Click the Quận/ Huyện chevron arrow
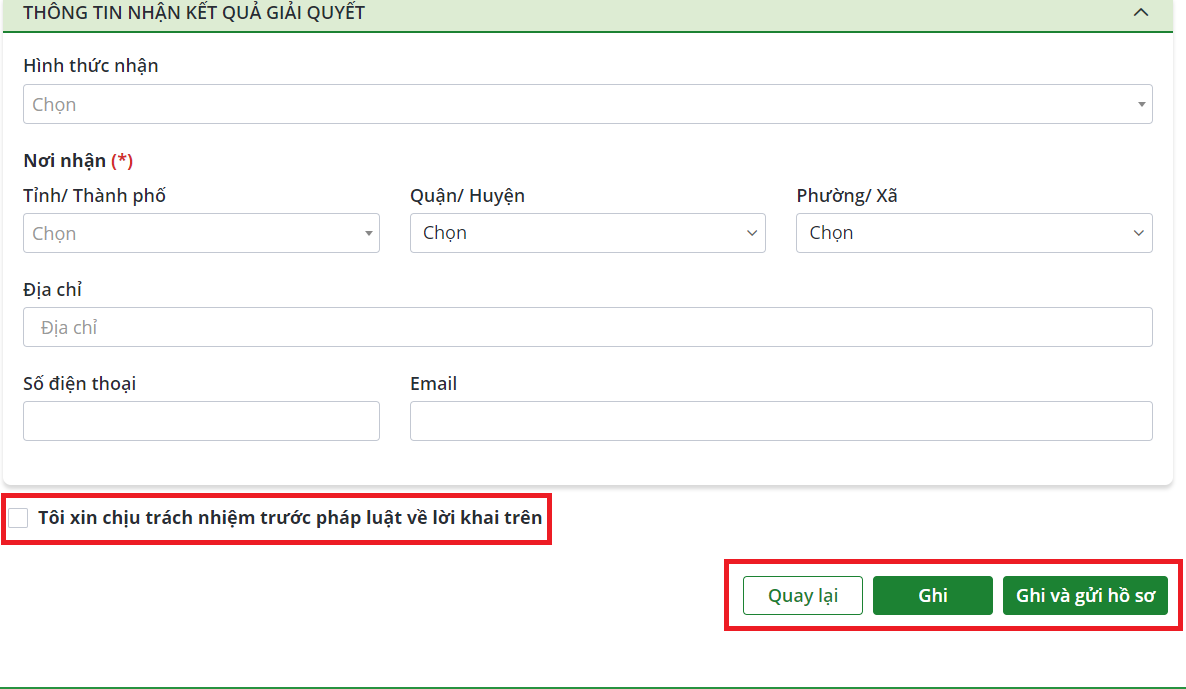1186x689 pixels. coord(752,233)
